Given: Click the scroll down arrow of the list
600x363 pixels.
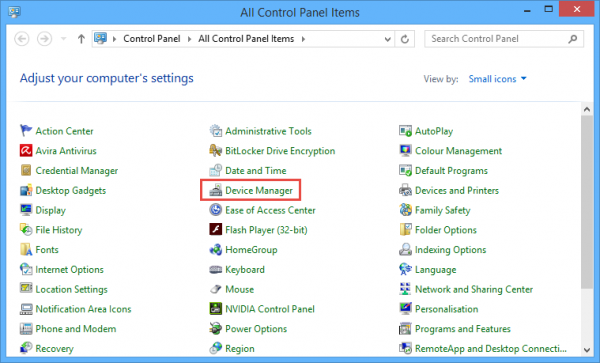Looking at the screenshot, I should 587,350.
